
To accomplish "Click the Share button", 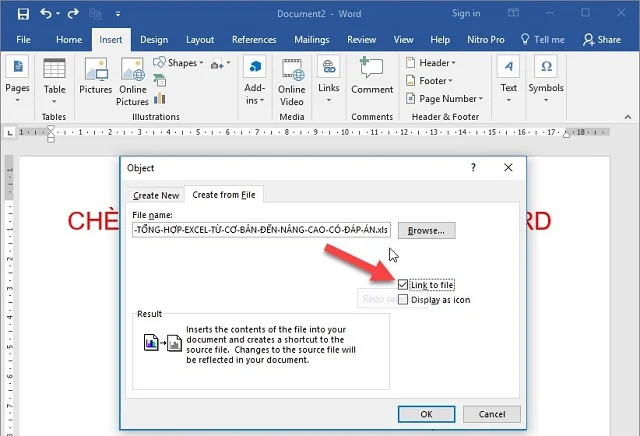I will (602, 40).
